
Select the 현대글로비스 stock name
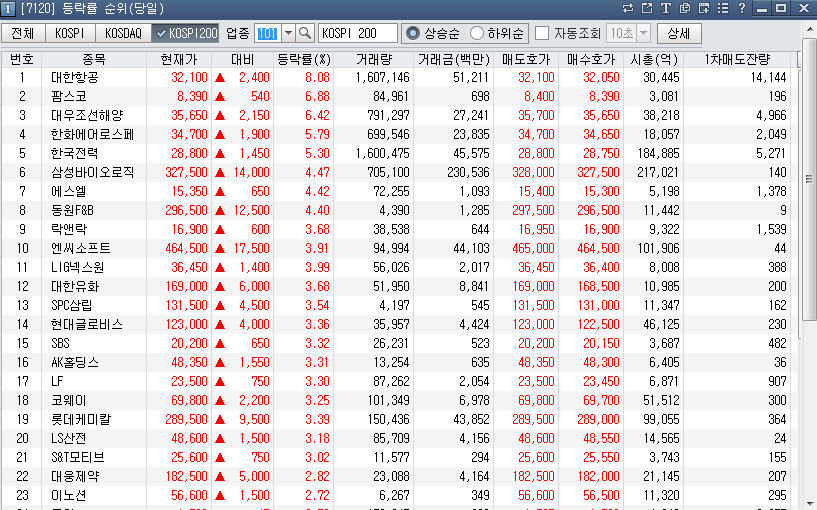coord(86,325)
